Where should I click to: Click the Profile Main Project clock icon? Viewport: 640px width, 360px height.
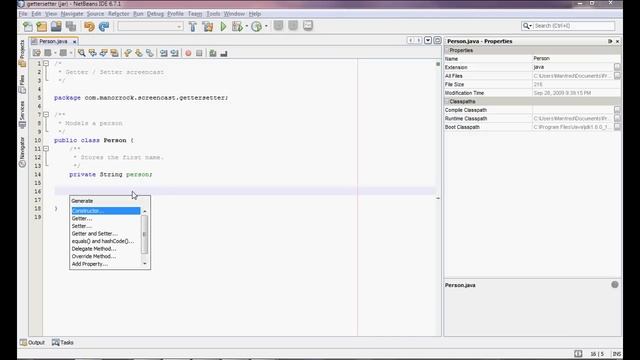point(256,27)
